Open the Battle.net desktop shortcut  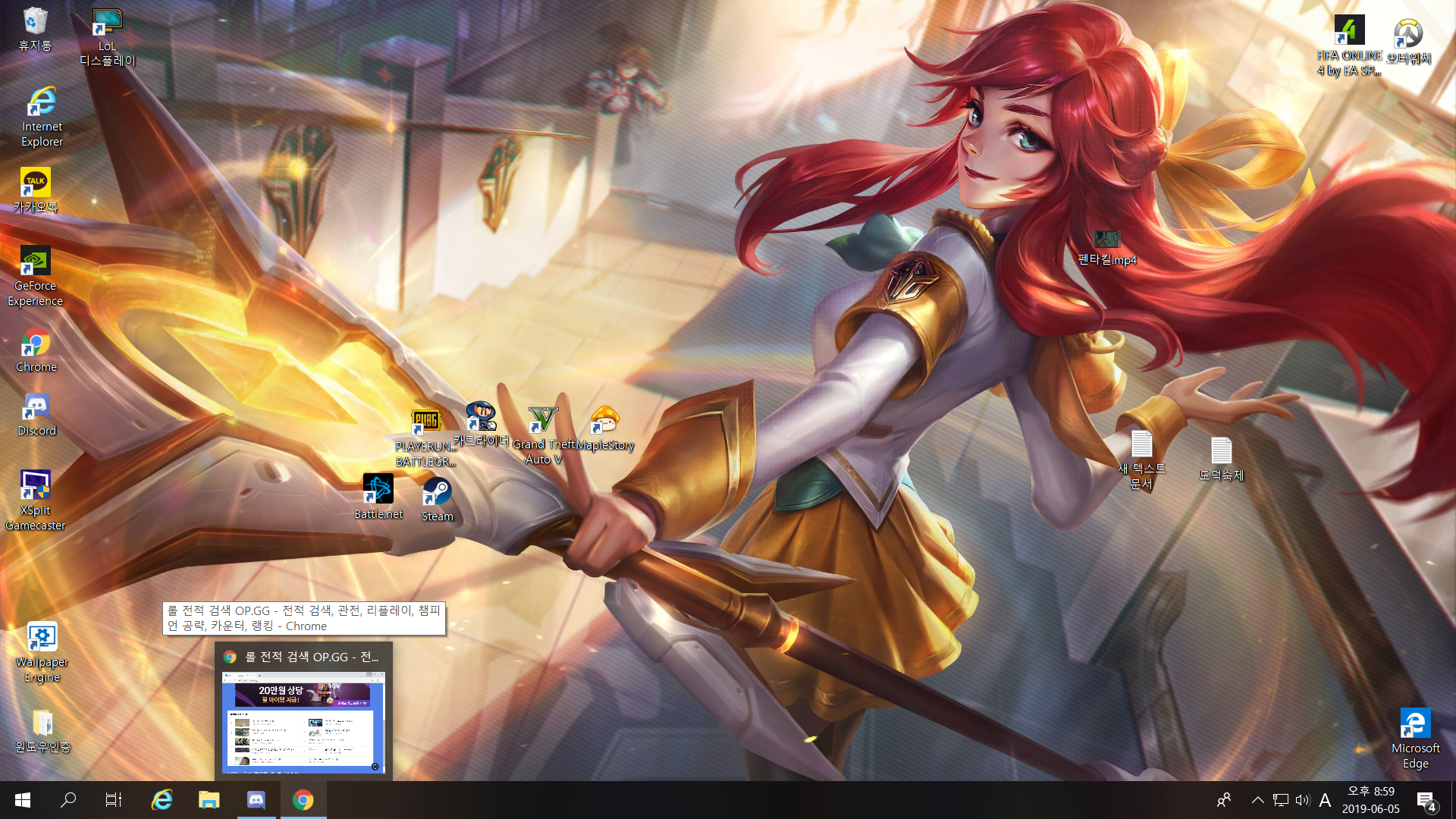click(x=378, y=490)
